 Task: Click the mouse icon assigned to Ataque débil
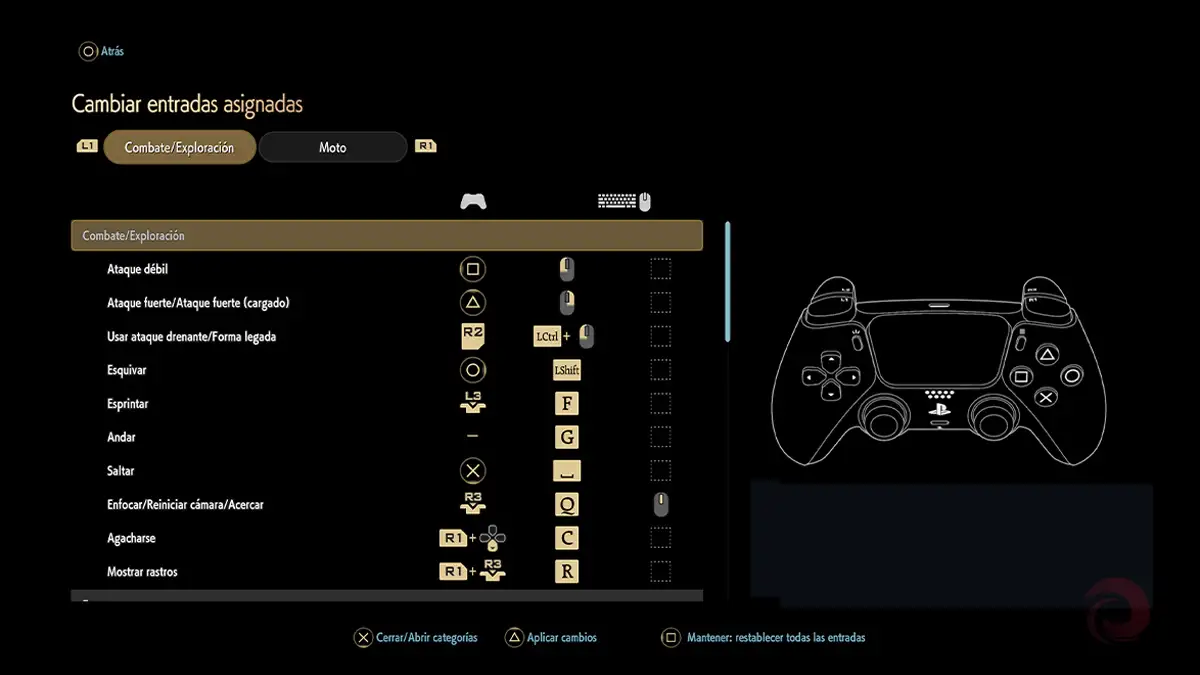point(567,268)
